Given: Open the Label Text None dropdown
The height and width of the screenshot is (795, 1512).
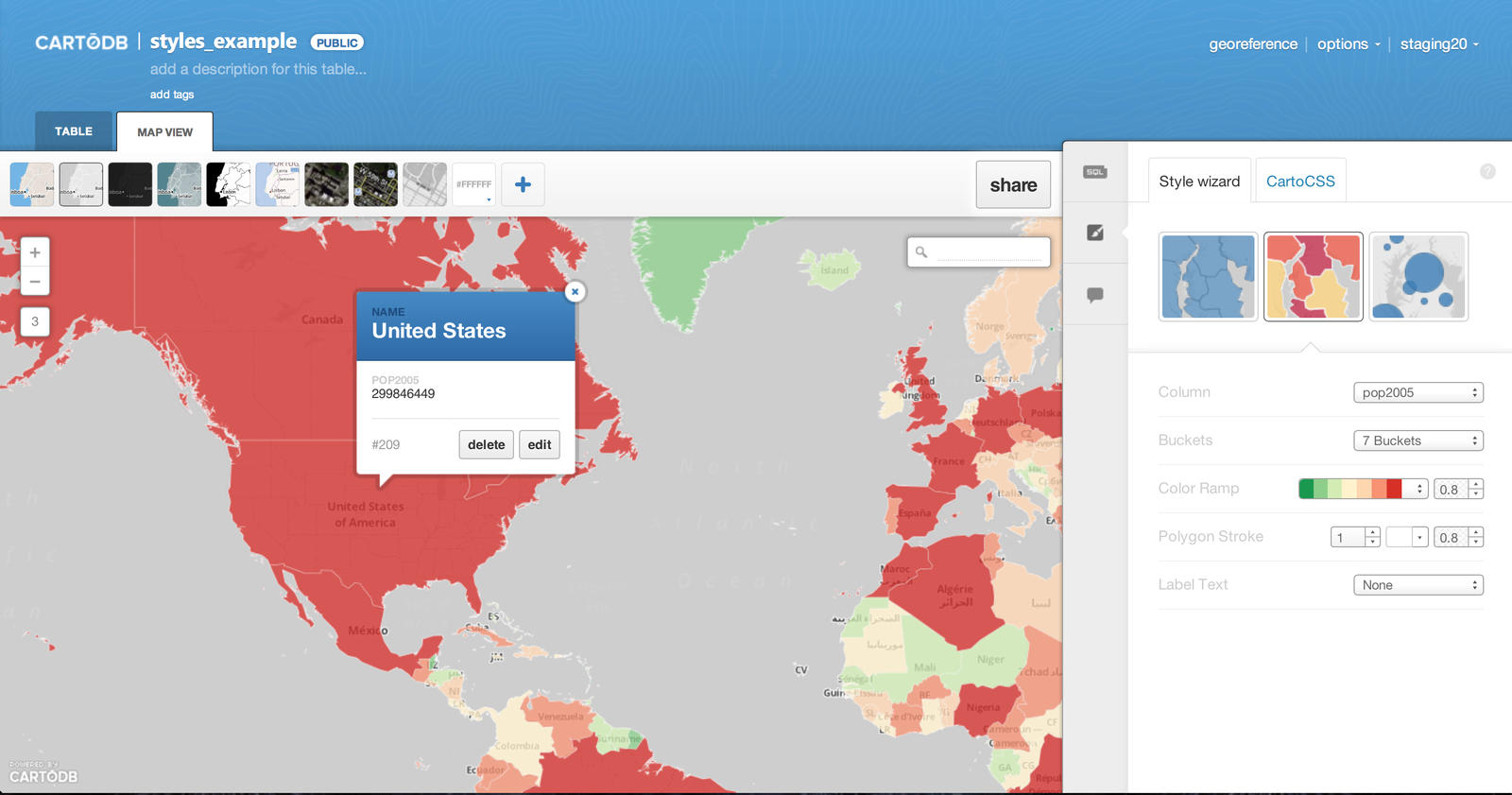Looking at the screenshot, I should 1418,585.
